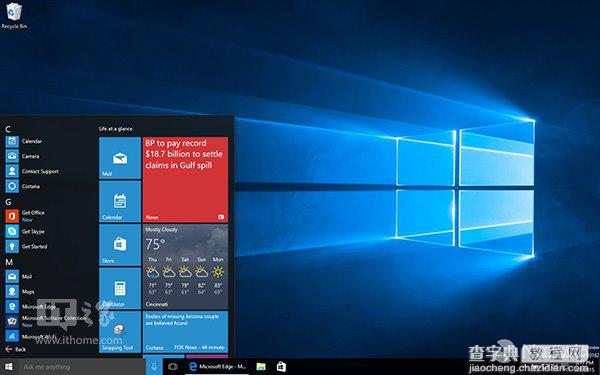Jump using the letter G header
This screenshot has width=600, height=375.
click(x=8, y=202)
